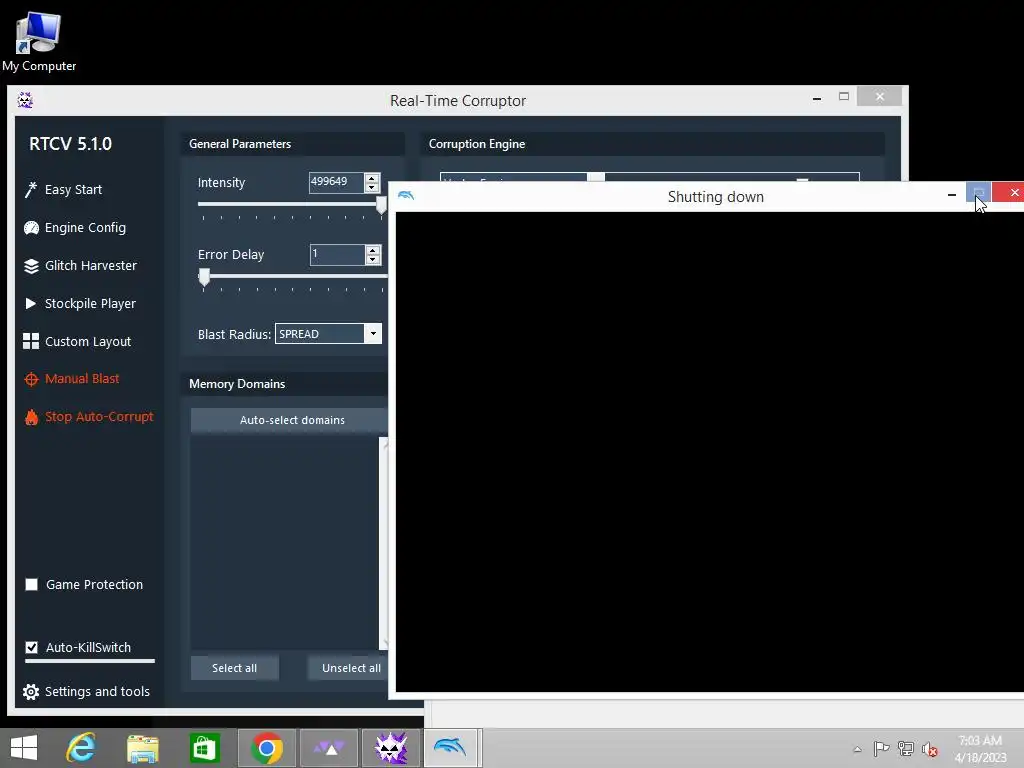Viewport: 1024px width, 768px height.
Task: Open the Windows Start button
Action: [x=24, y=748]
